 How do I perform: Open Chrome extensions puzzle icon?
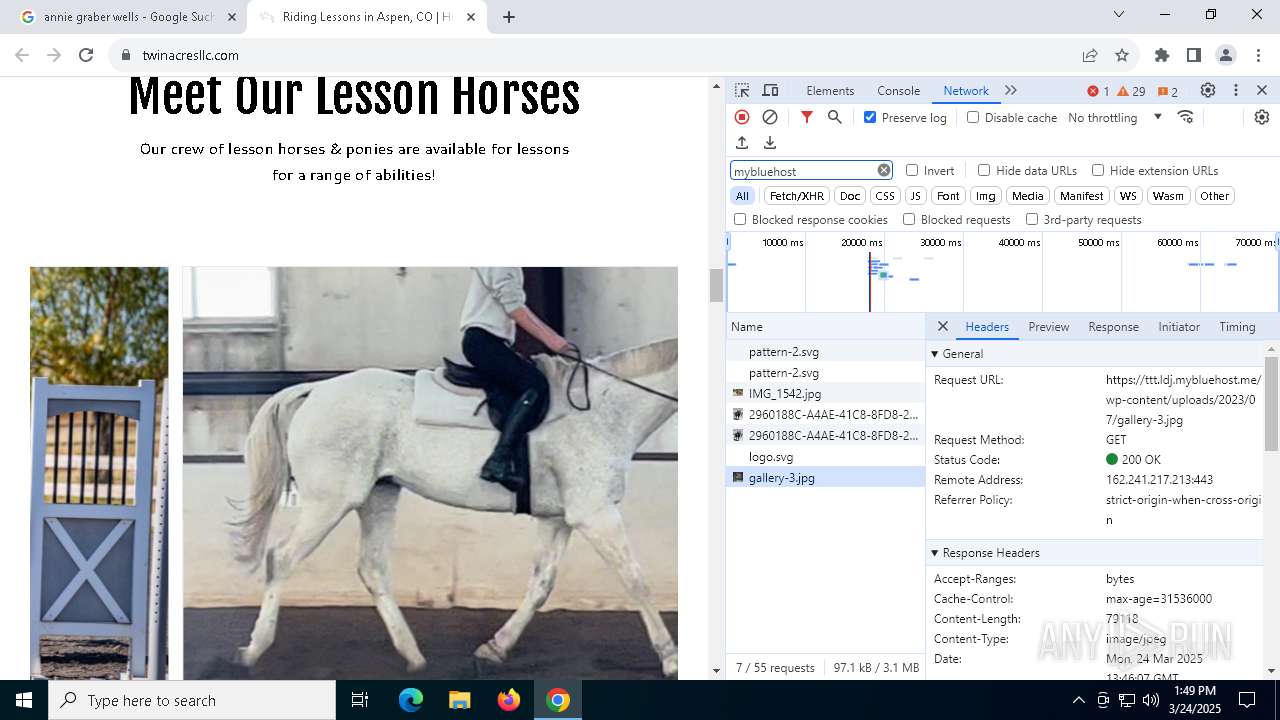1162,55
